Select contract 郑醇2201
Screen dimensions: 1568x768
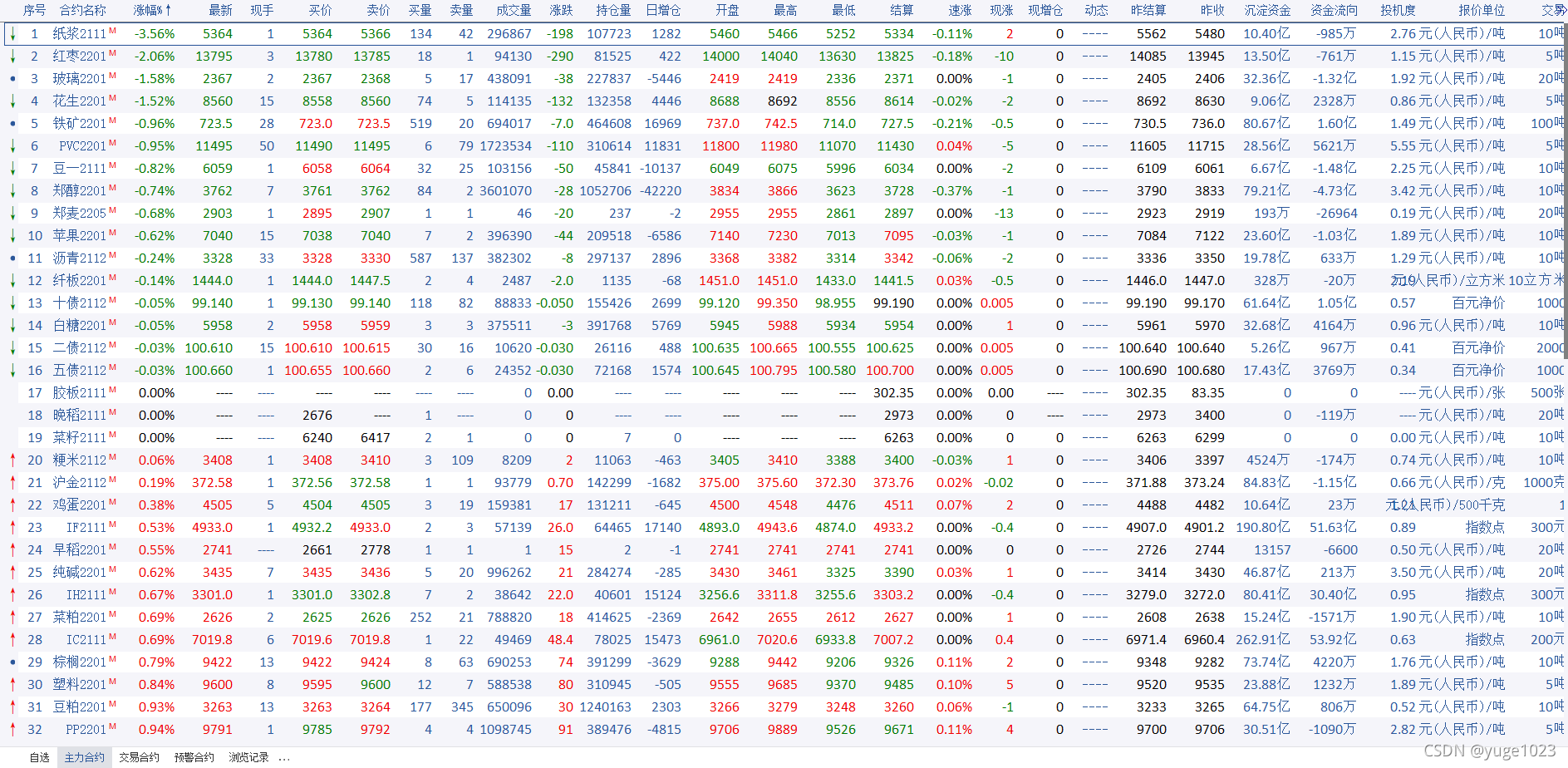pyautogui.click(x=79, y=191)
